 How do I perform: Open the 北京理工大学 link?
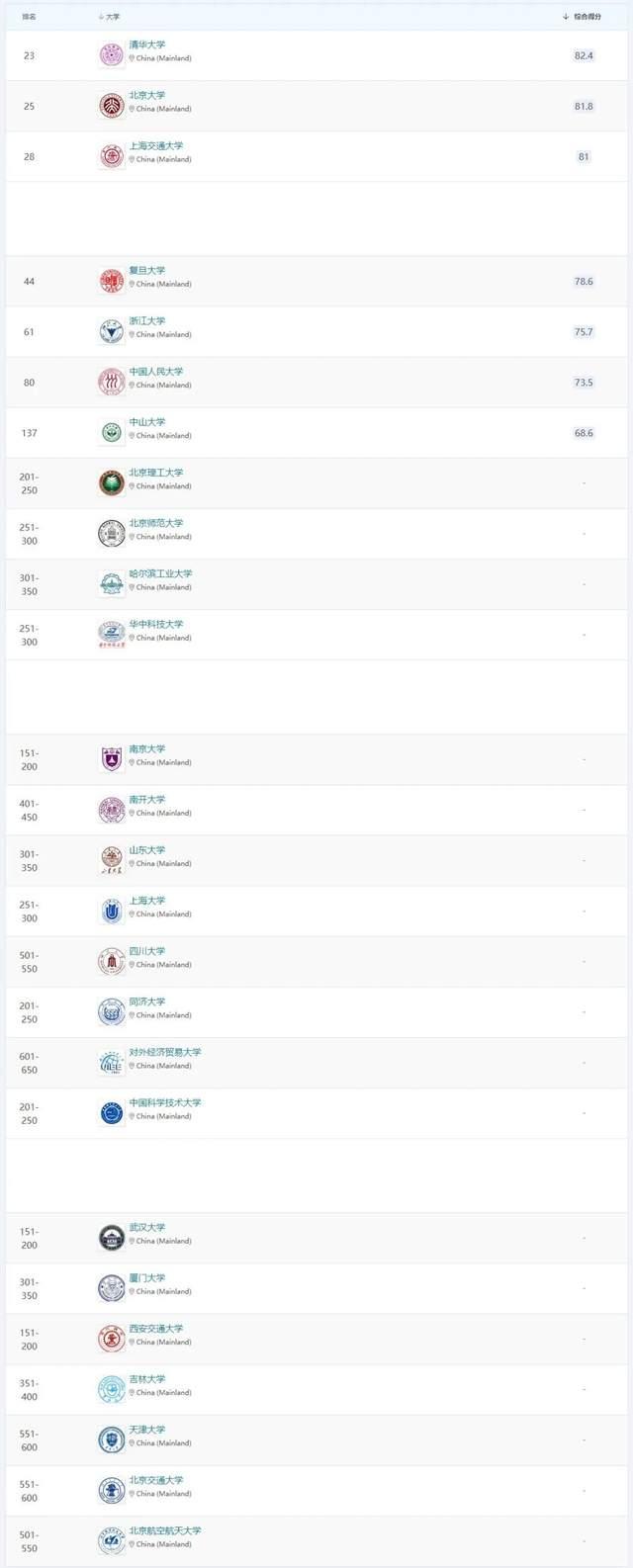[x=156, y=473]
